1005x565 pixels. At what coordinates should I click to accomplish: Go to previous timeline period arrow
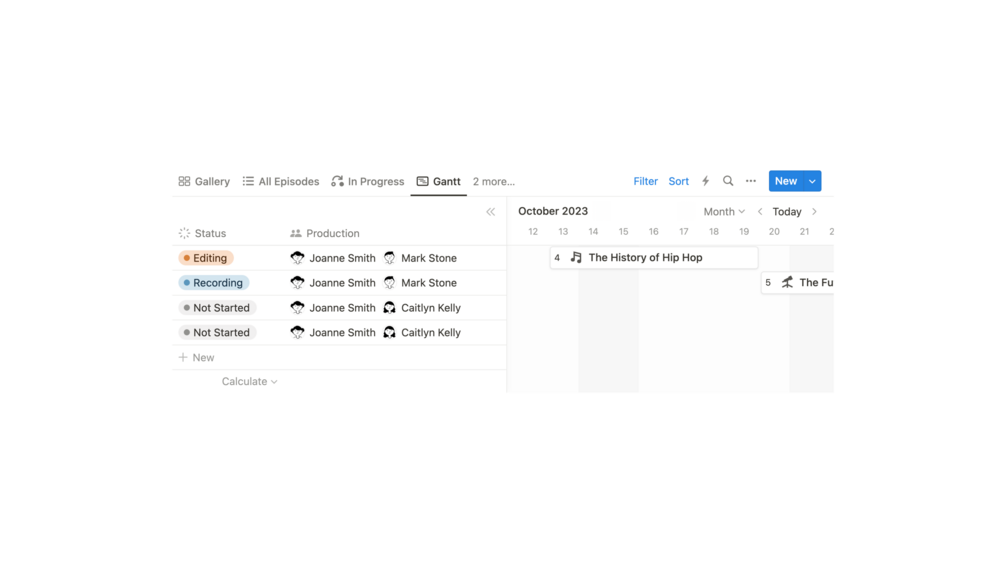[x=760, y=212]
